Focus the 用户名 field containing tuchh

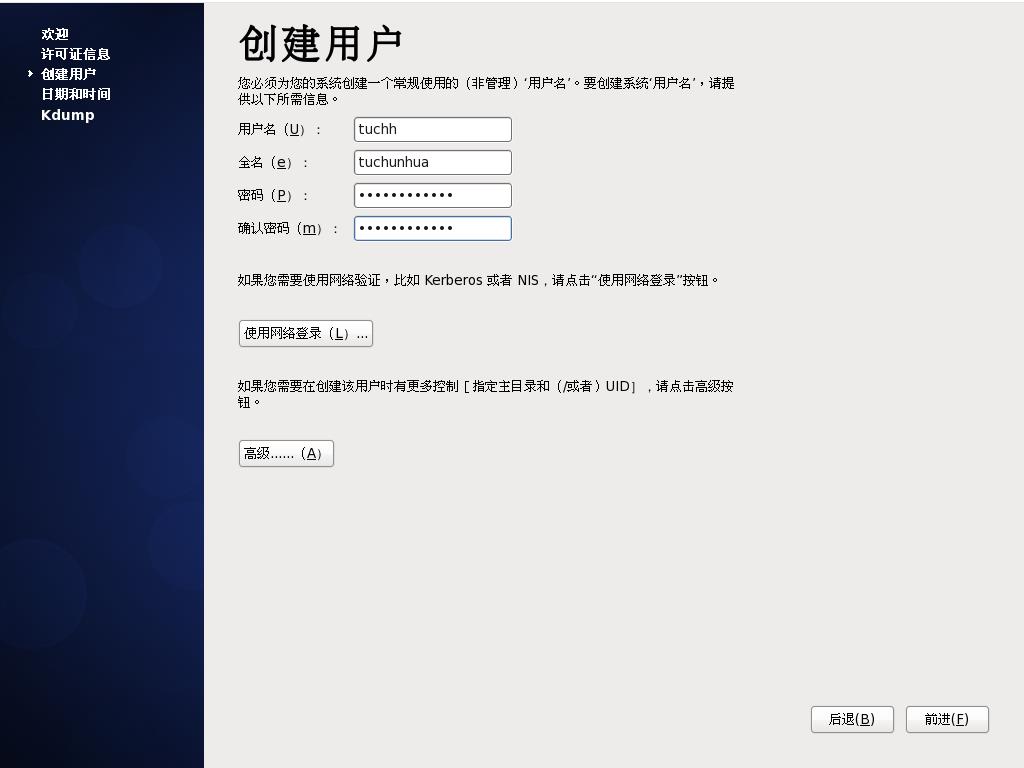pyautogui.click(x=432, y=129)
